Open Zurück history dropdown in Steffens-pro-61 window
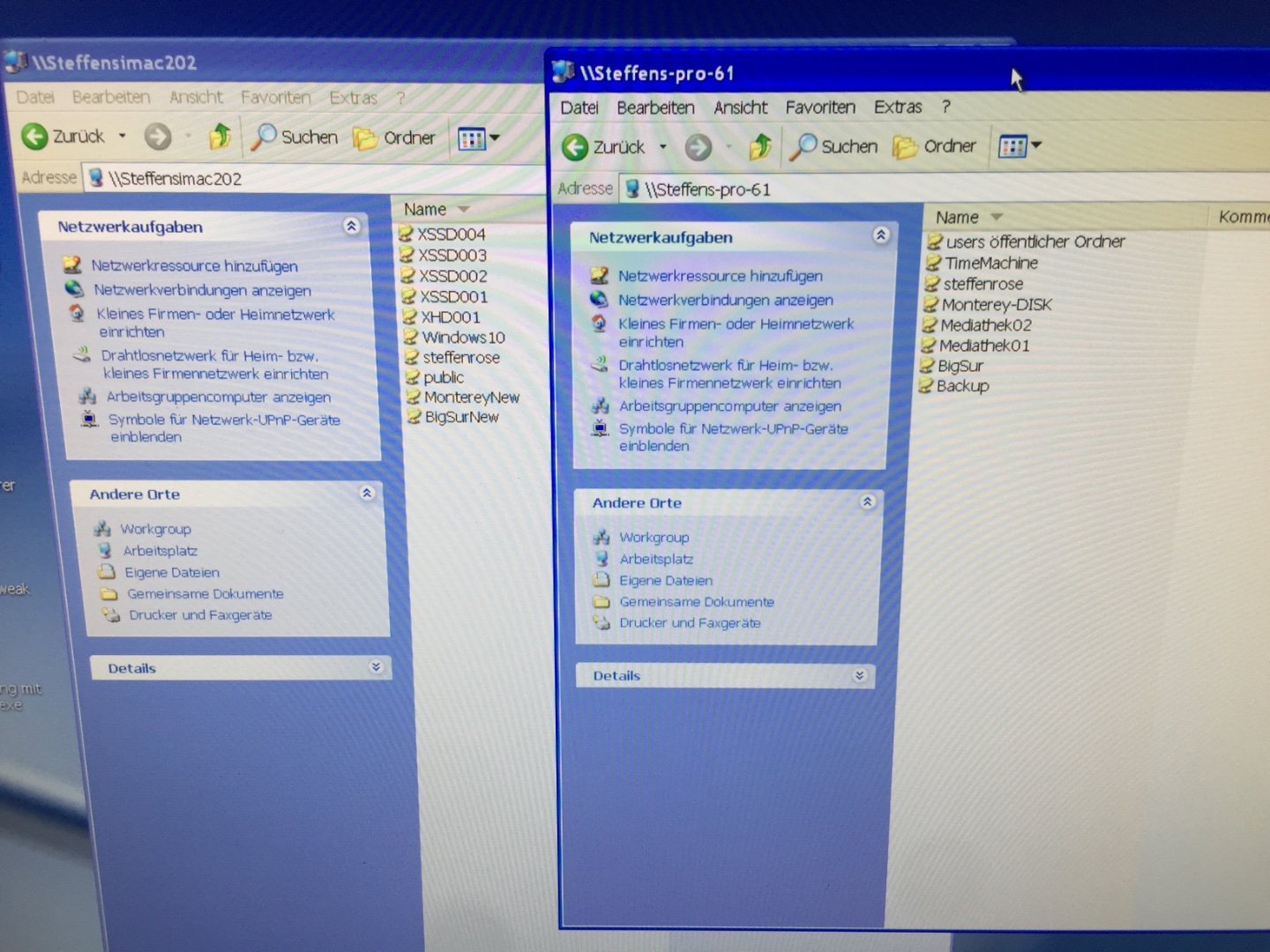The image size is (1270, 952). click(x=662, y=147)
